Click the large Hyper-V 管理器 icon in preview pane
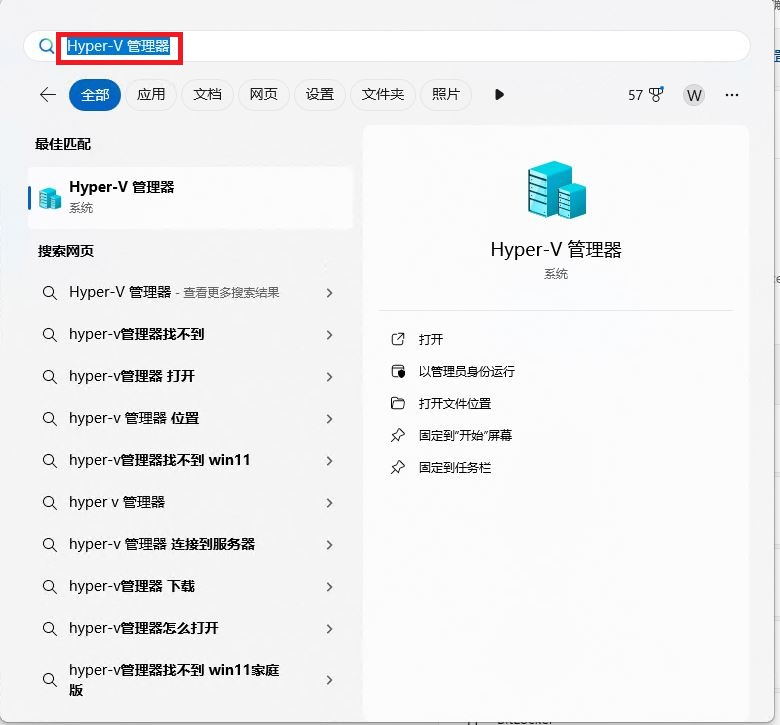This screenshot has height=725, width=780. (557, 190)
